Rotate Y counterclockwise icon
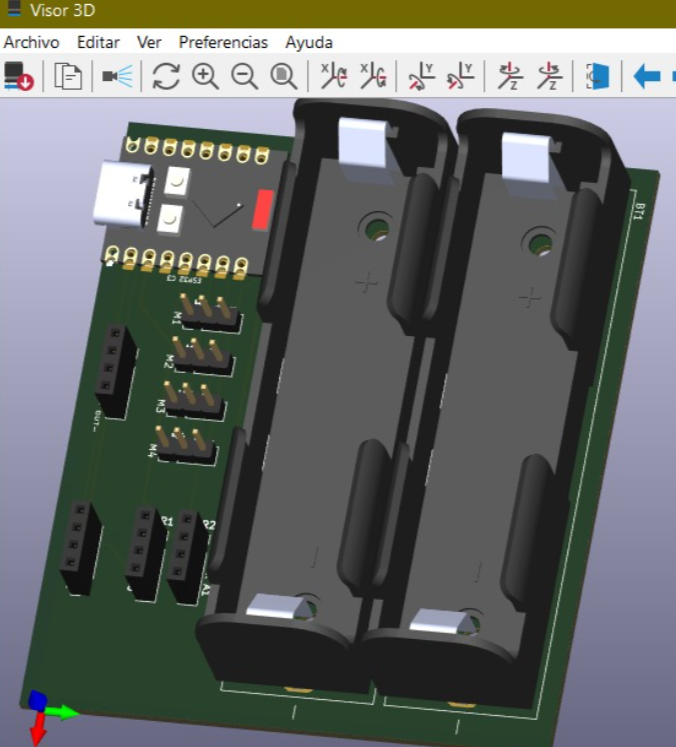 [x=461, y=76]
